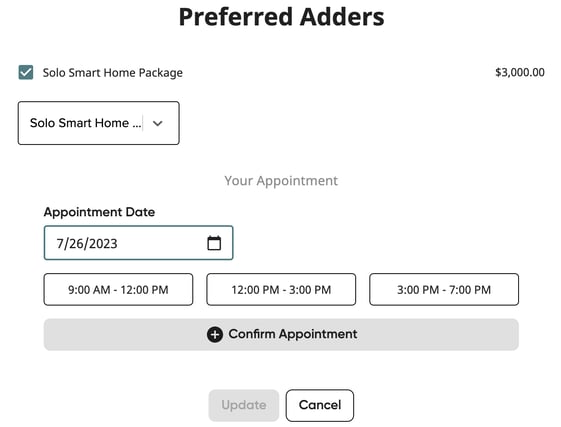Select the 9:00 AM - 12:00 PM slot

118,290
